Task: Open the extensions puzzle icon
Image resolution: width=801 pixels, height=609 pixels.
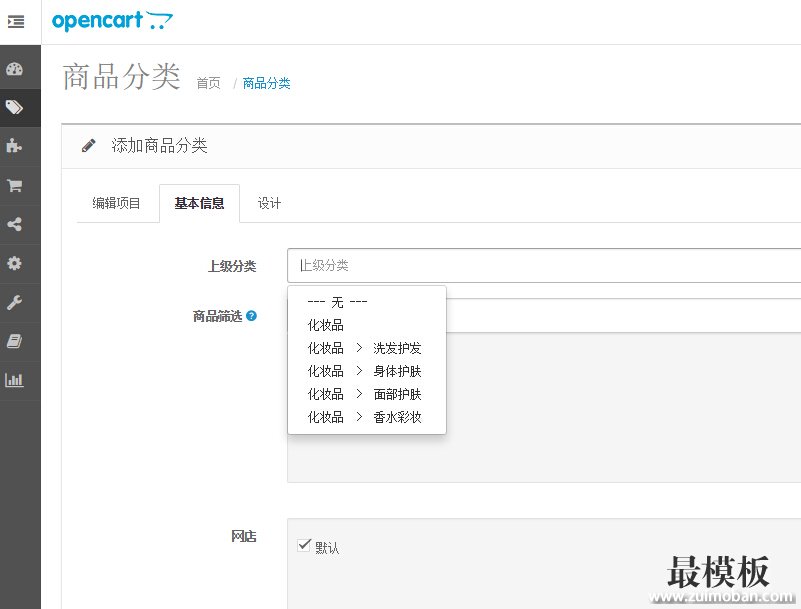Action: click(15, 146)
